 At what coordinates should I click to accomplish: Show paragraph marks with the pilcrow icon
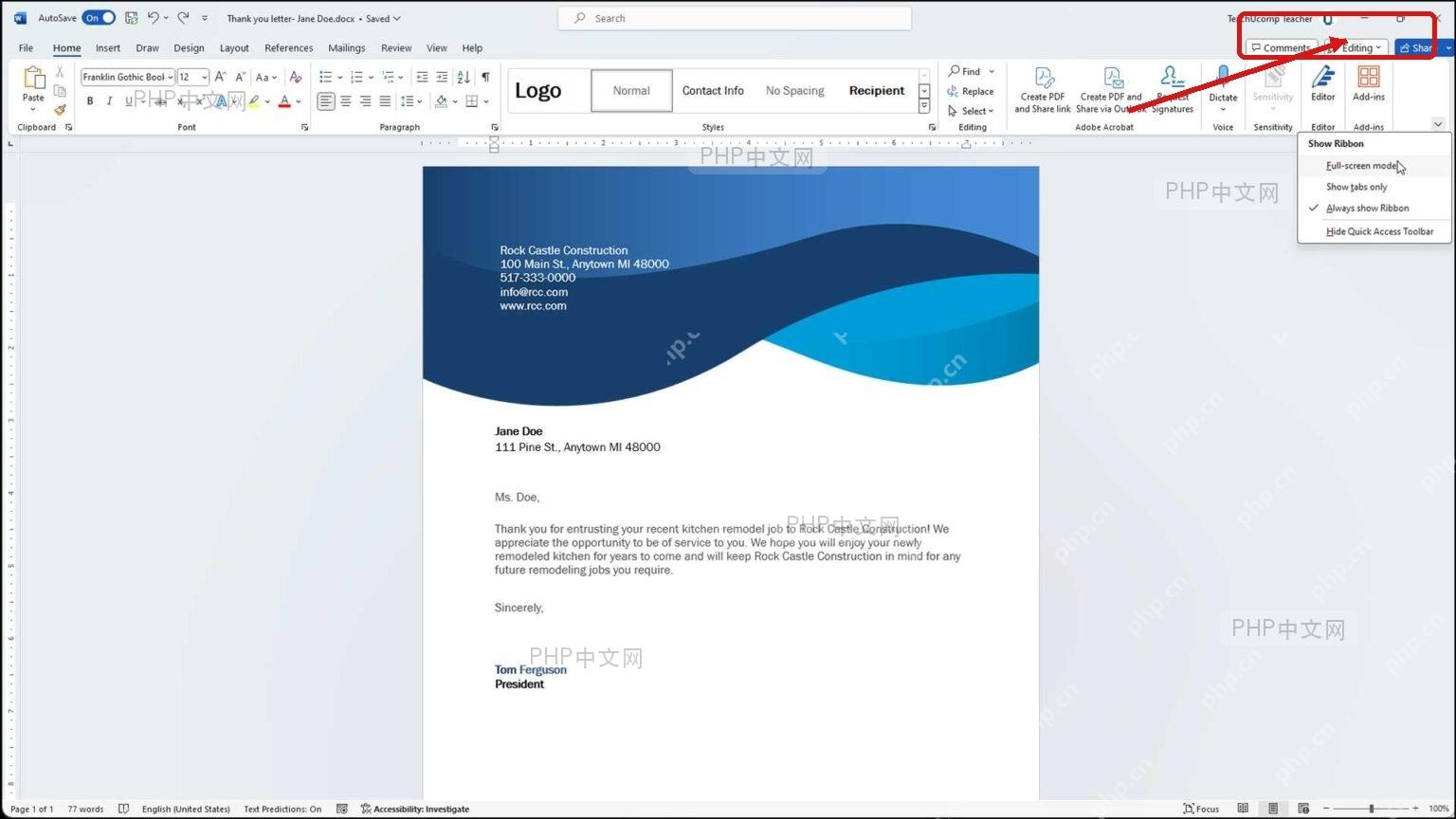click(x=485, y=77)
